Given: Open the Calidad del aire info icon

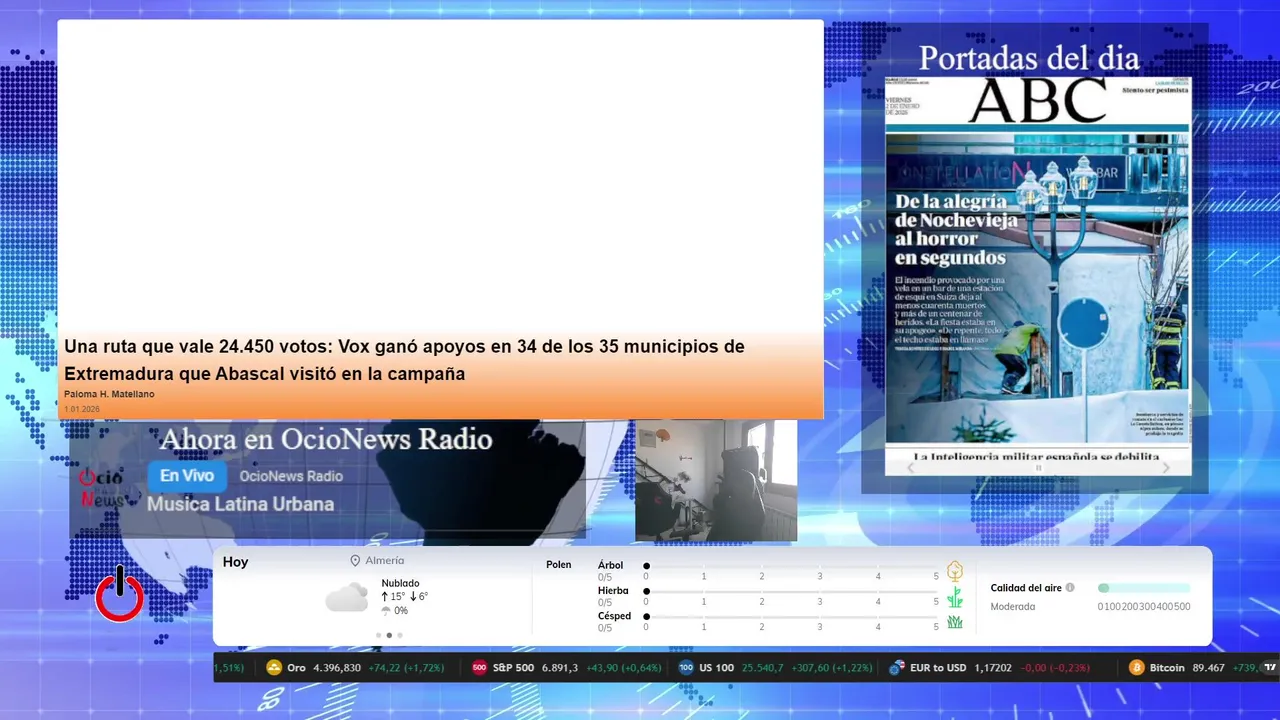Looking at the screenshot, I should click(x=1070, y=588).
